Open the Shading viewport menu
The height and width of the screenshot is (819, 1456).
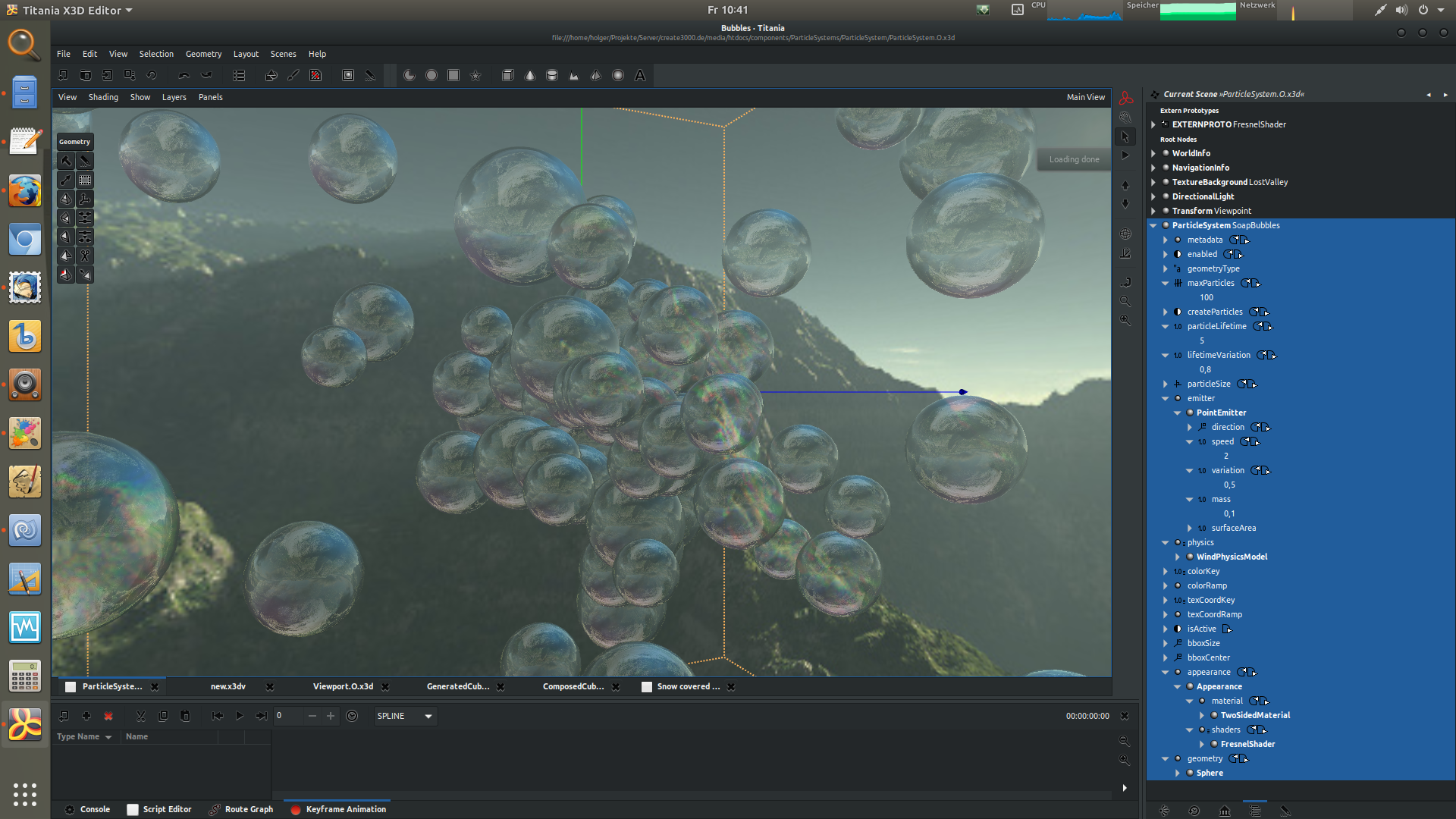coord(103,97)
